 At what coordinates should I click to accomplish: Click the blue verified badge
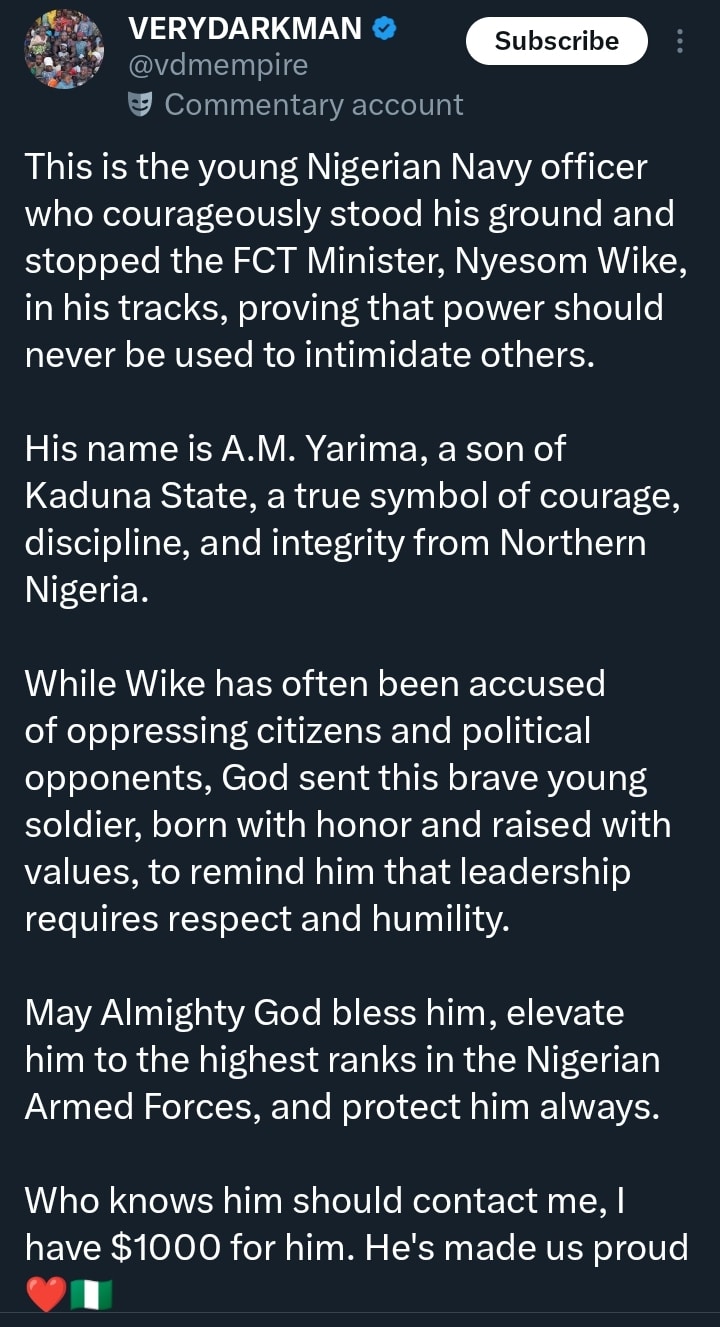click(x=384, y=29)
